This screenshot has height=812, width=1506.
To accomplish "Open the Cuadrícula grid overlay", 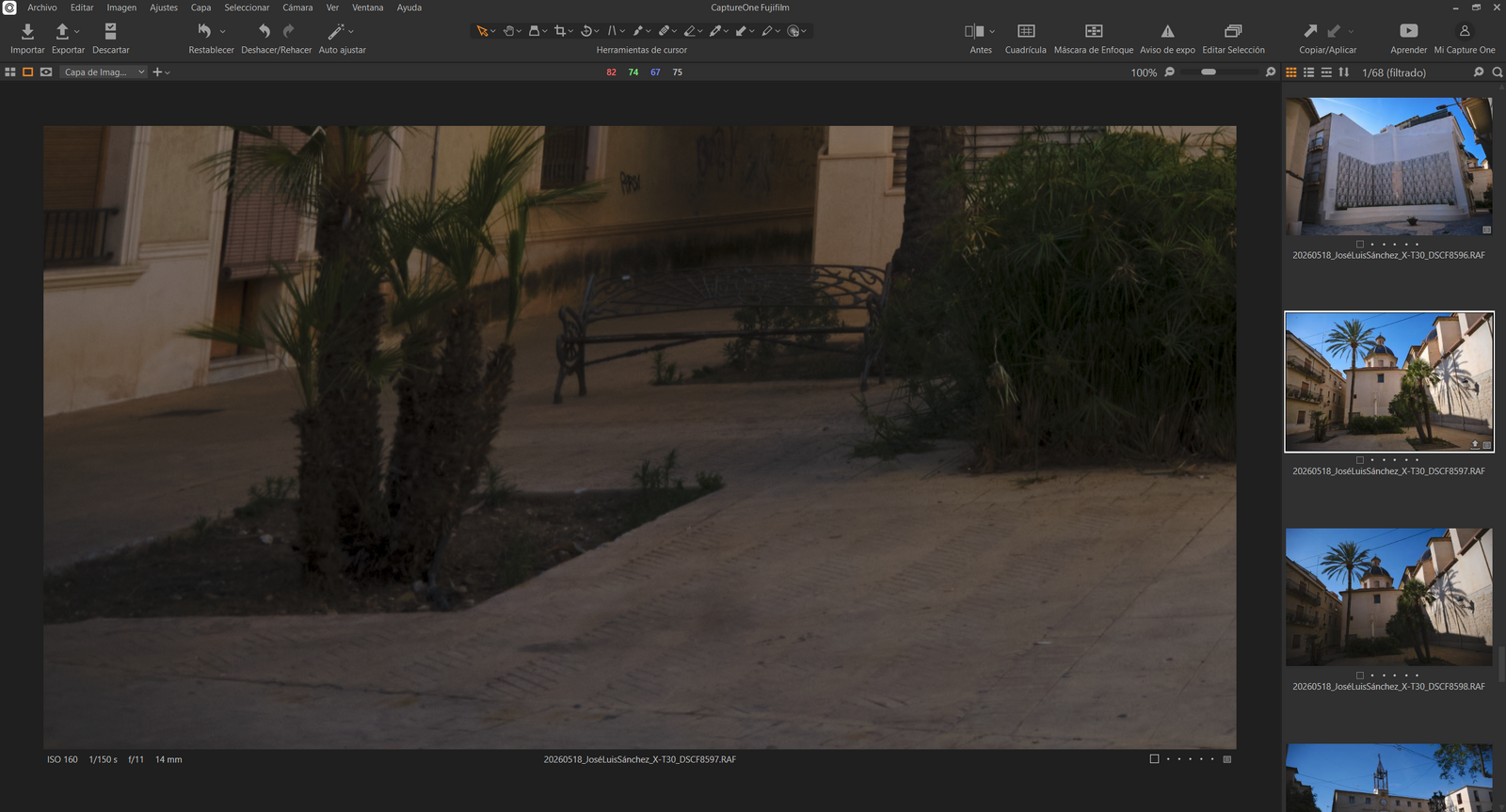I will click(x=1026, y=31).
